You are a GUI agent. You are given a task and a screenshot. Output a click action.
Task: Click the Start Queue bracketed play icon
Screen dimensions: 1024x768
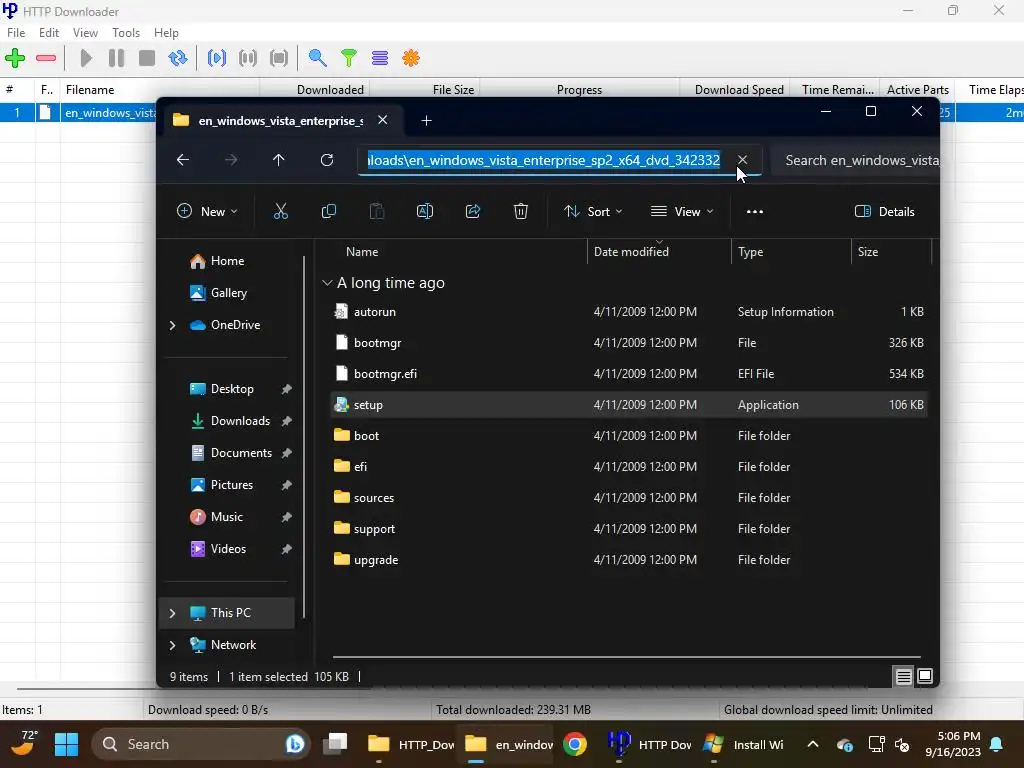tap(217, 58)
